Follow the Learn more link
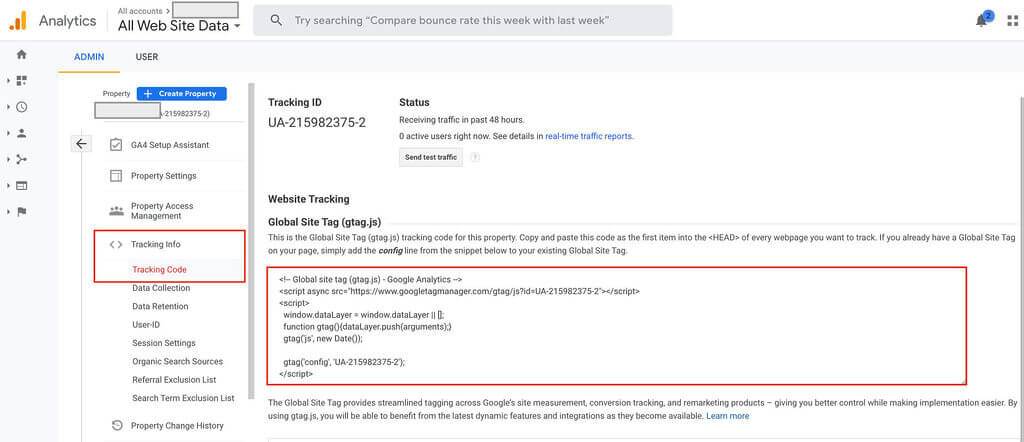 coord(728,416)
